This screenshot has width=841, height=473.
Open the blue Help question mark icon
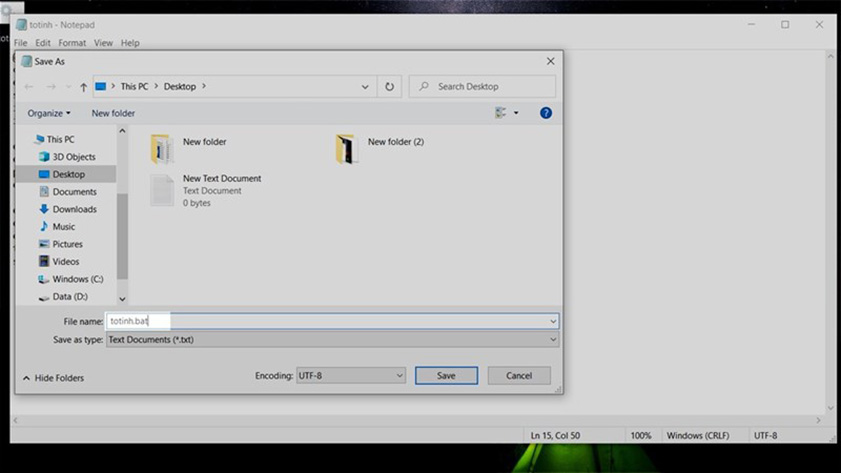click(545, 113)
